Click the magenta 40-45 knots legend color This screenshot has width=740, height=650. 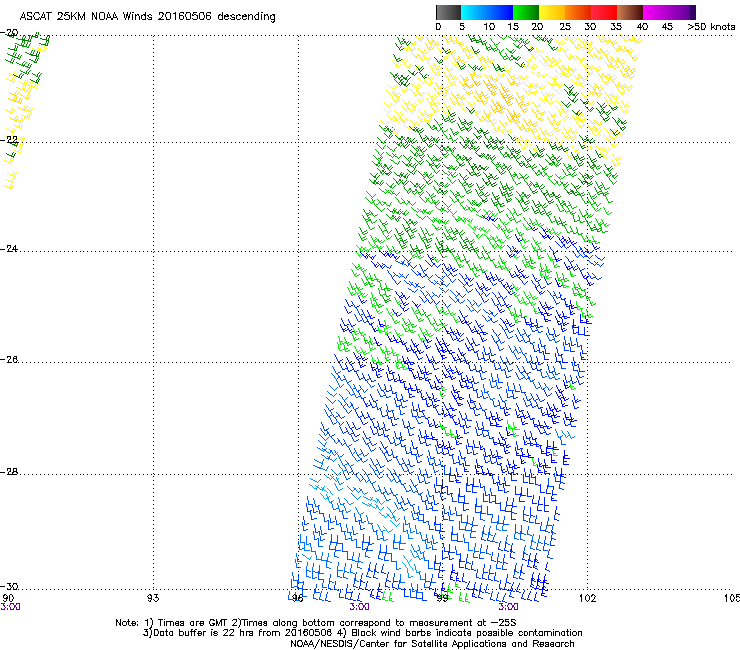(656, 12)
